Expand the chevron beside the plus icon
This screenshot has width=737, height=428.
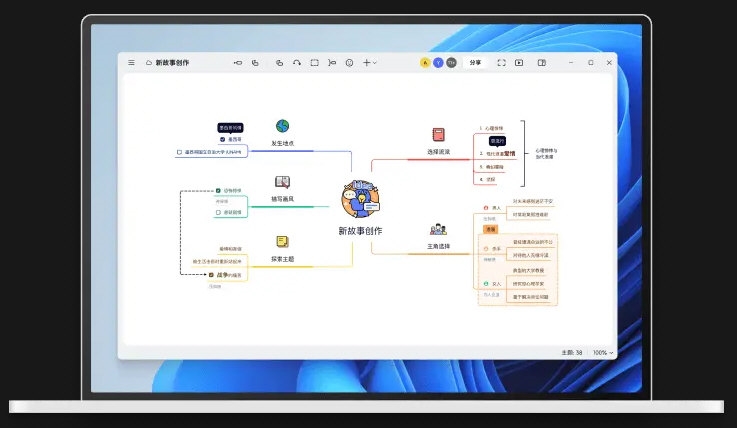[375, 62]
